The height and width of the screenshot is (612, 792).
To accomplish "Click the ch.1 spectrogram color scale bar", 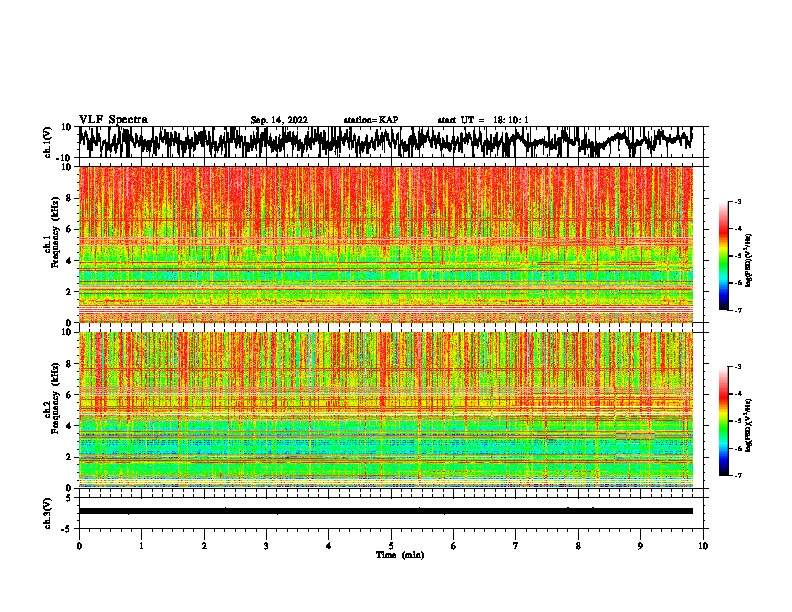I will pyautogui.click(x=723, y=256).
